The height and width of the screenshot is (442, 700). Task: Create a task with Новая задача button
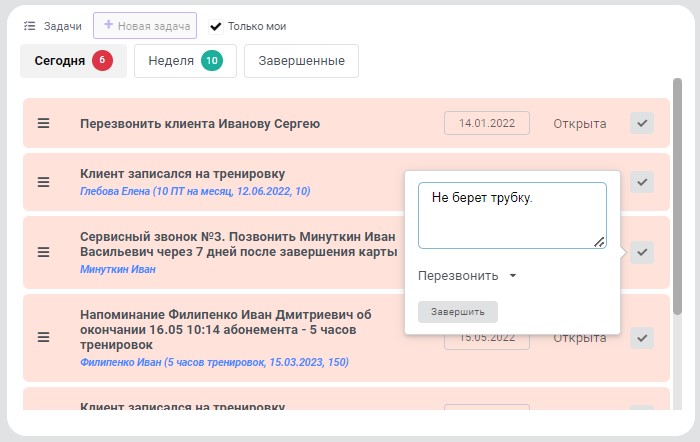click(145, 25)
